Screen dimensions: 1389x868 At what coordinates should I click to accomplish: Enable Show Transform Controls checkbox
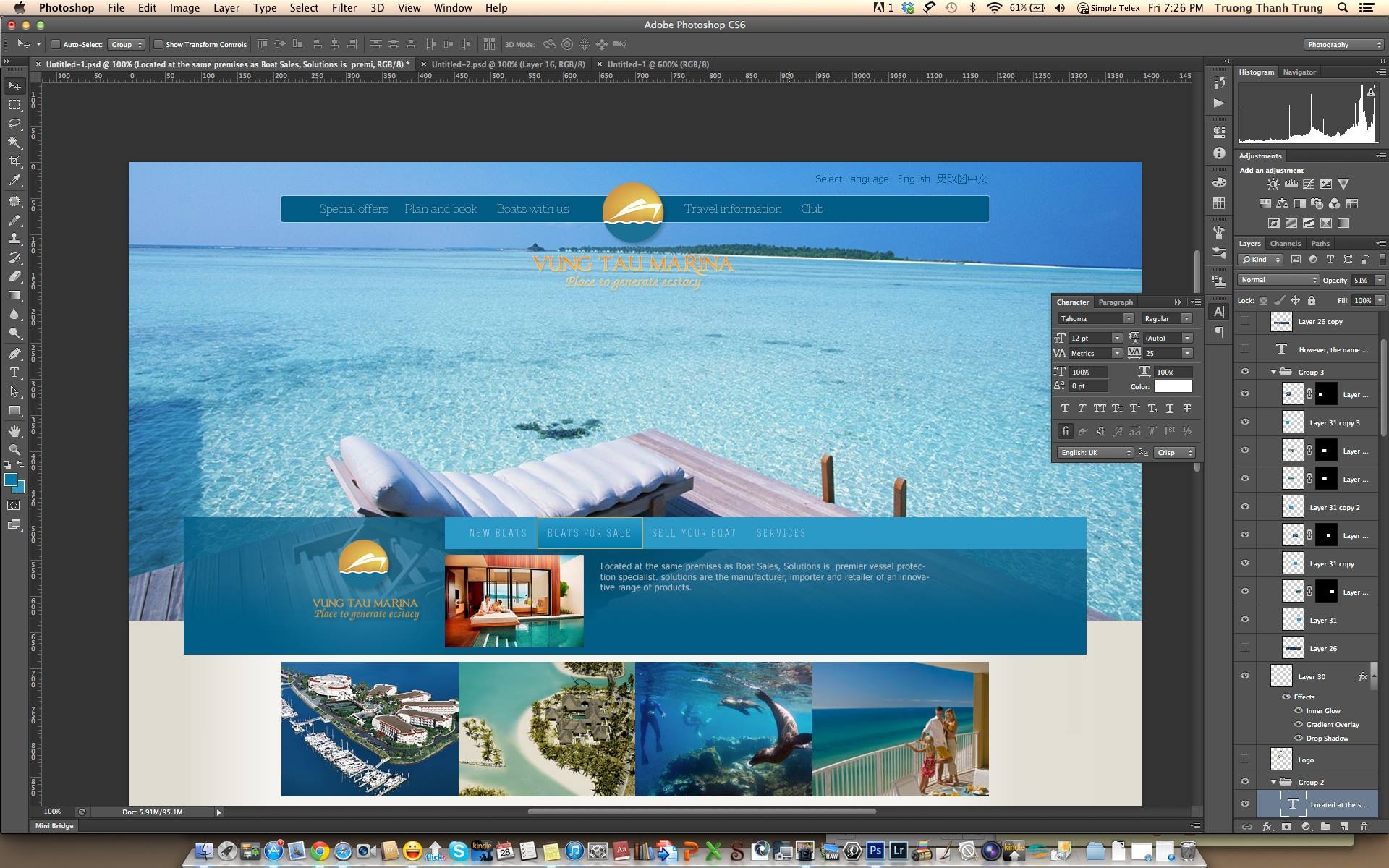point(158,45)
